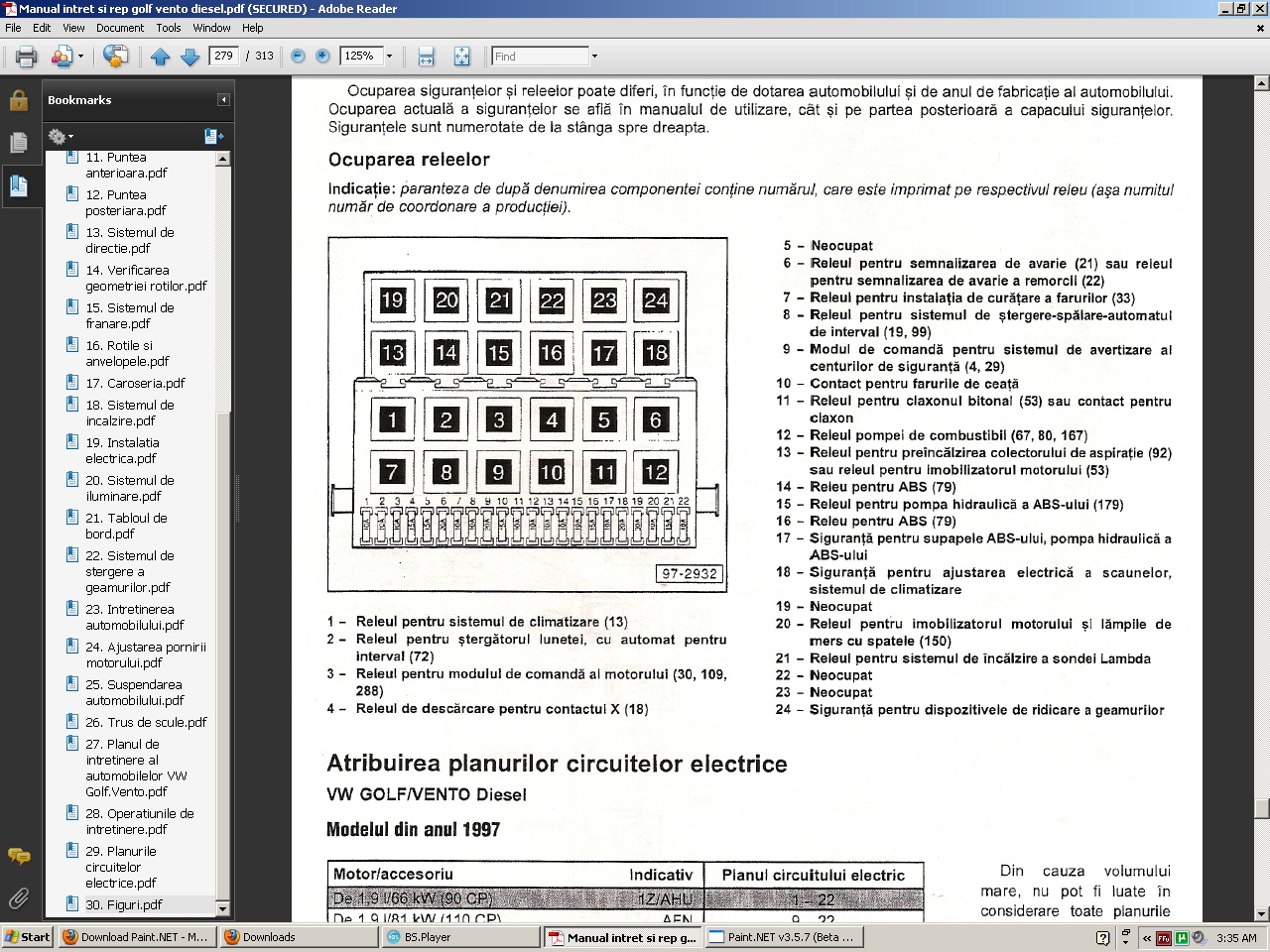This screenshot has height=952, width=1270.
Task: Open the zoom percentage dropdown arrow
Action: coord(389,57)
